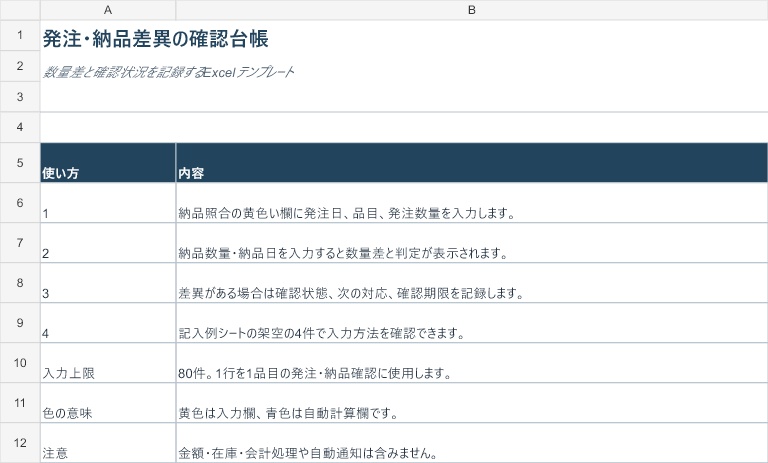Image resolution: width=768 pixels, height=463 pixels.
Task: Select cell 納品数量・納品日を入力すると
Action: tap(472, 243)
